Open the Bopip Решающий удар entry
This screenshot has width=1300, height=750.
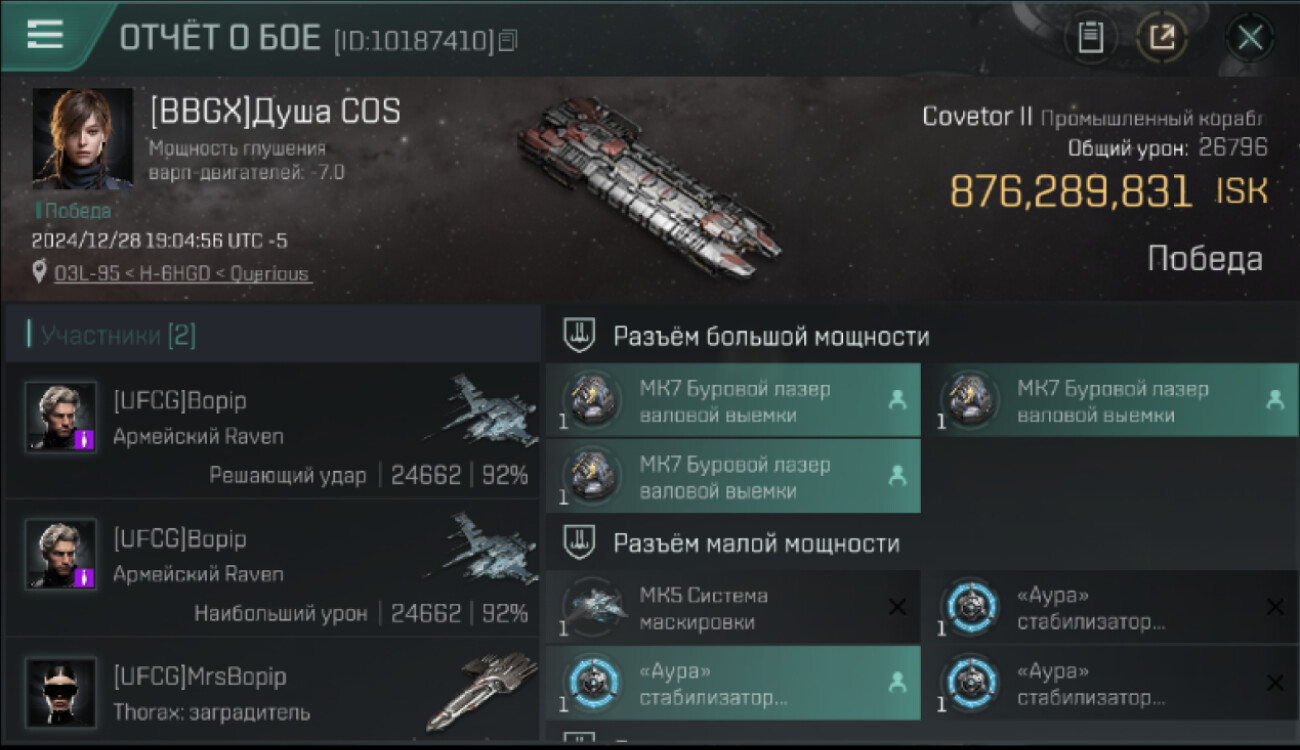[x=272, y=433]
